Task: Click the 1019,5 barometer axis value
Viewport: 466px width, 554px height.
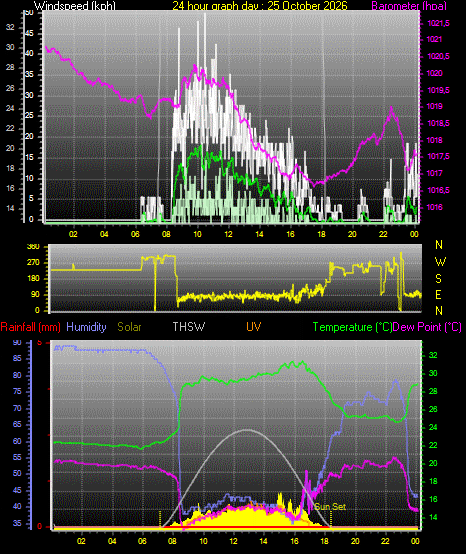Action: coord(438,90)
